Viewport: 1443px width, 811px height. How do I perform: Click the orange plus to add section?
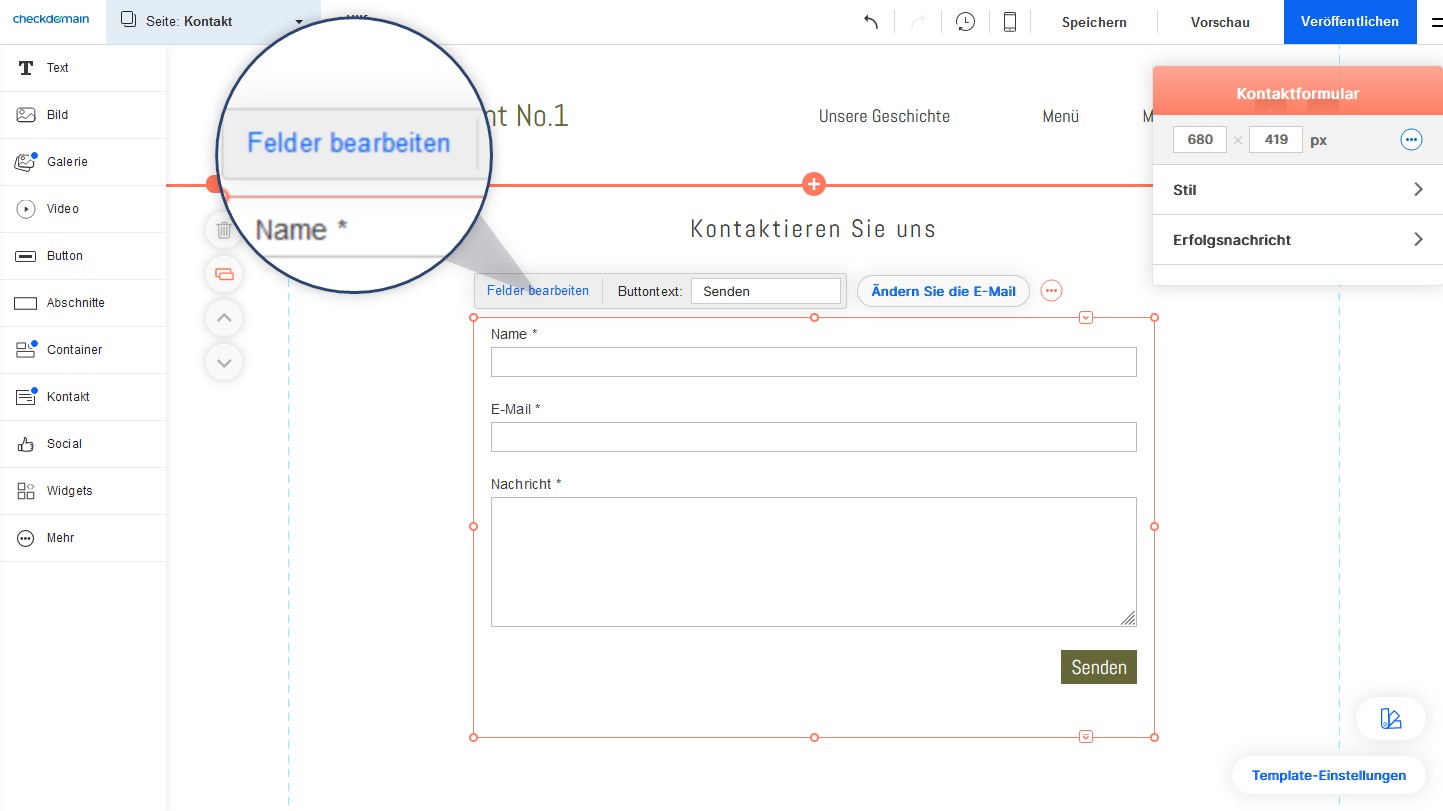pyautogui.click(x=814, y=184)
